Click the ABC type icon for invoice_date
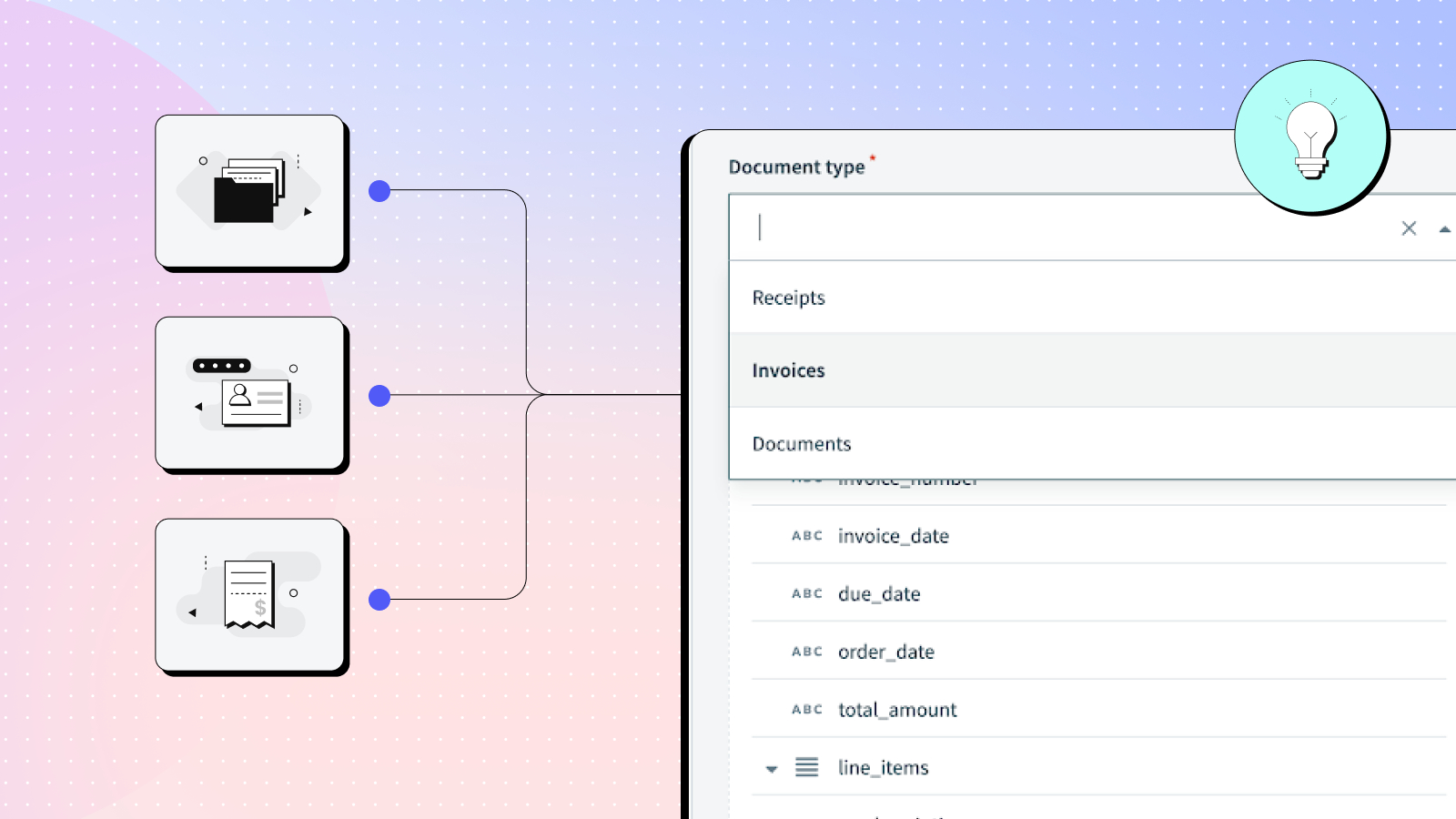The image size is (1456, 819). click(807, 536)
